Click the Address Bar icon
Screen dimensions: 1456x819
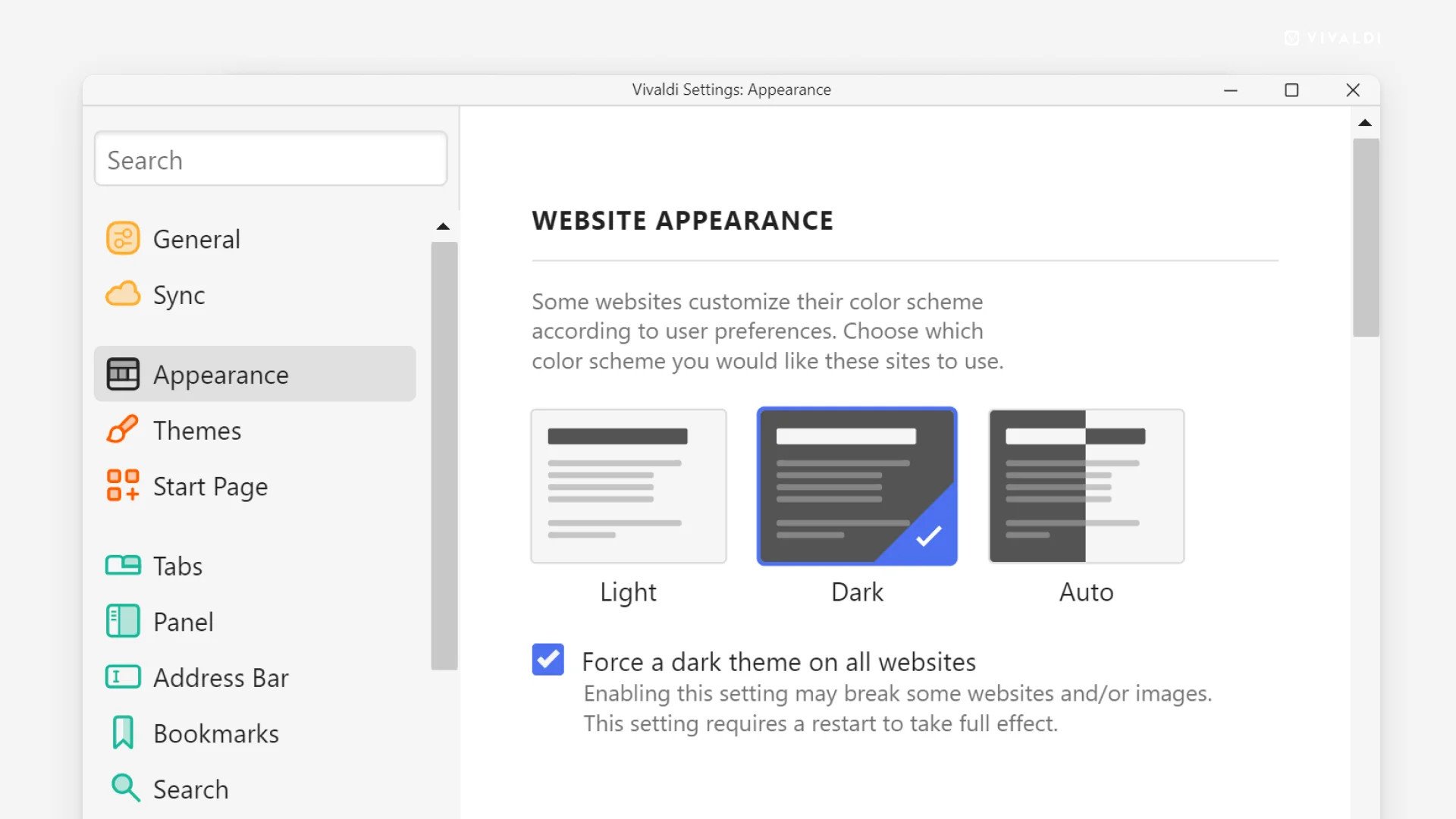point(123,676)
